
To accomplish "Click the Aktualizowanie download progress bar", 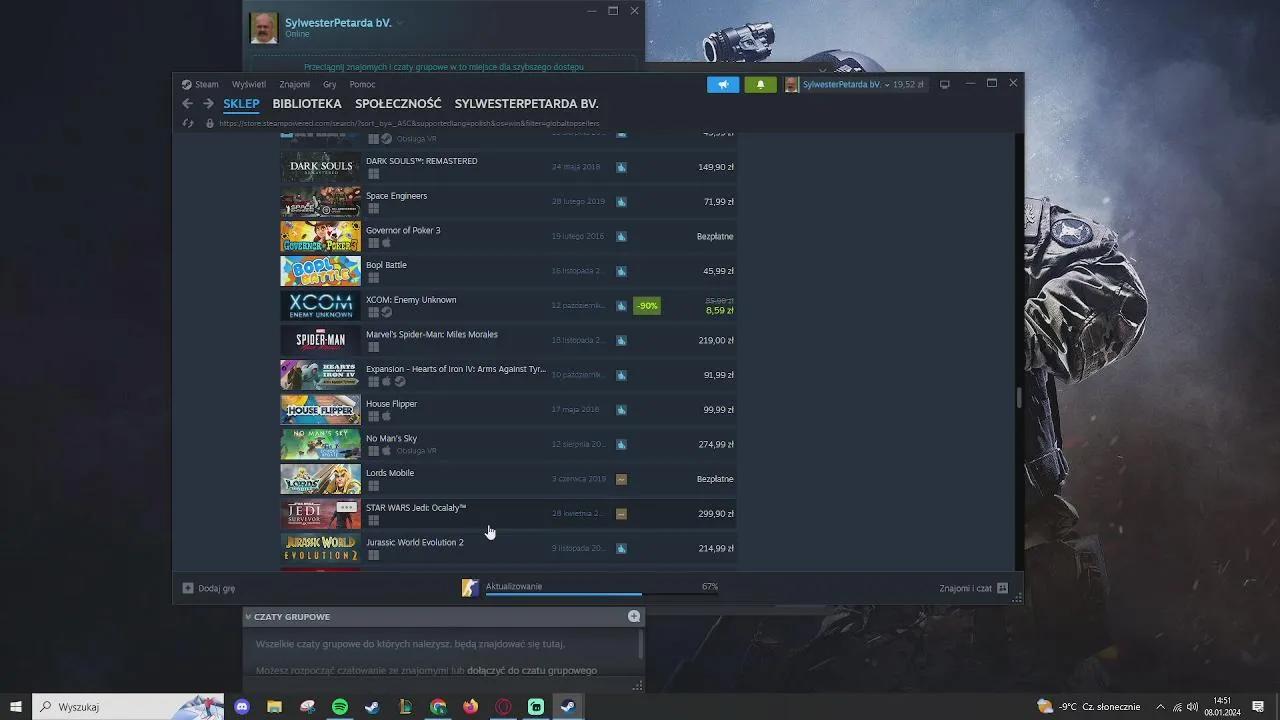I will 602,595.
